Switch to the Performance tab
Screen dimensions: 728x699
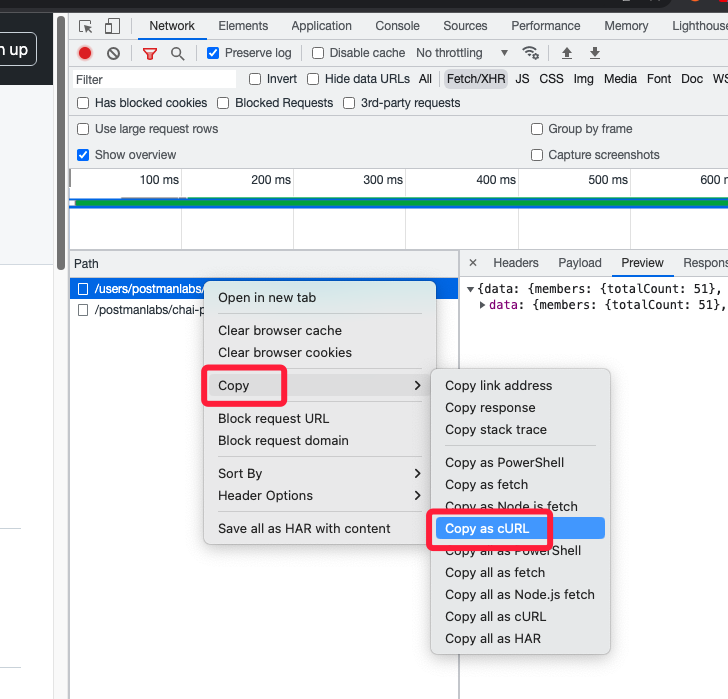coord(546,26)
